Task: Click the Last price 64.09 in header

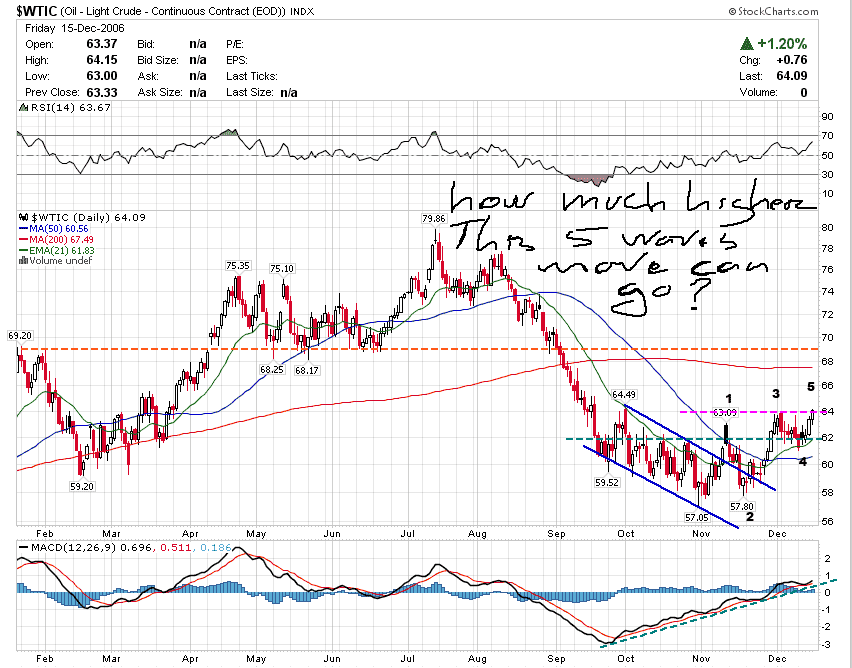Action: [792, 76]
